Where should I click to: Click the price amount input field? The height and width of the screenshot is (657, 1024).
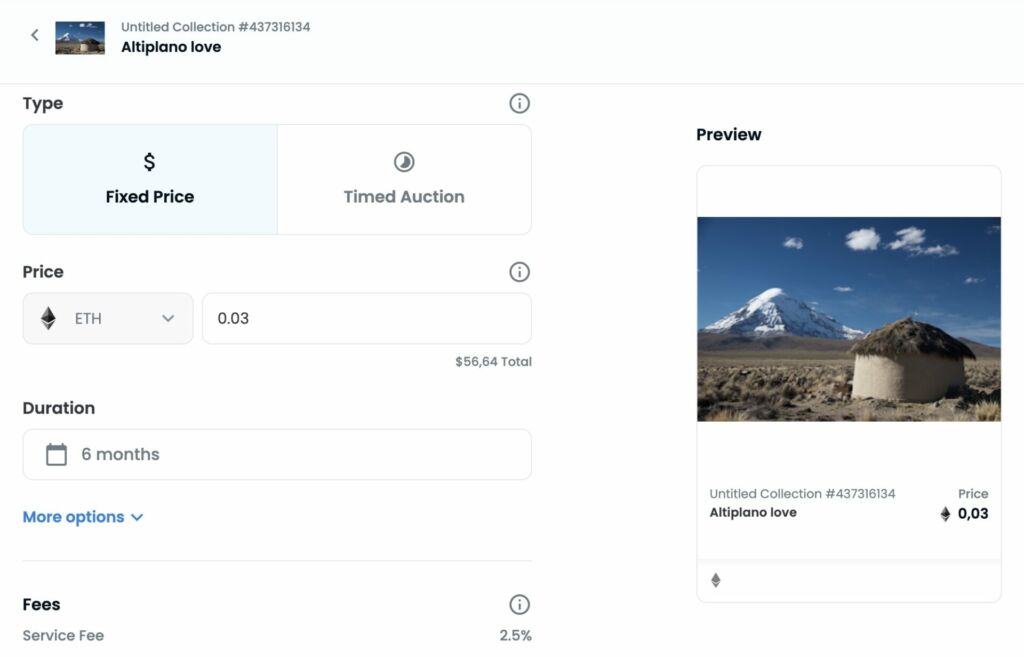pos(366,318)
